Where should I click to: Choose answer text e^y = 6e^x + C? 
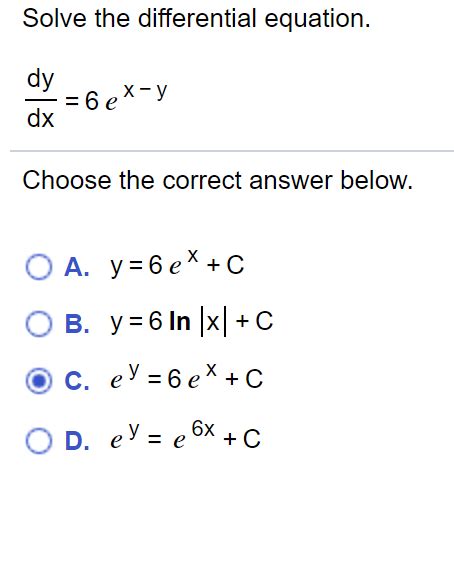click(x=186, y=376)
